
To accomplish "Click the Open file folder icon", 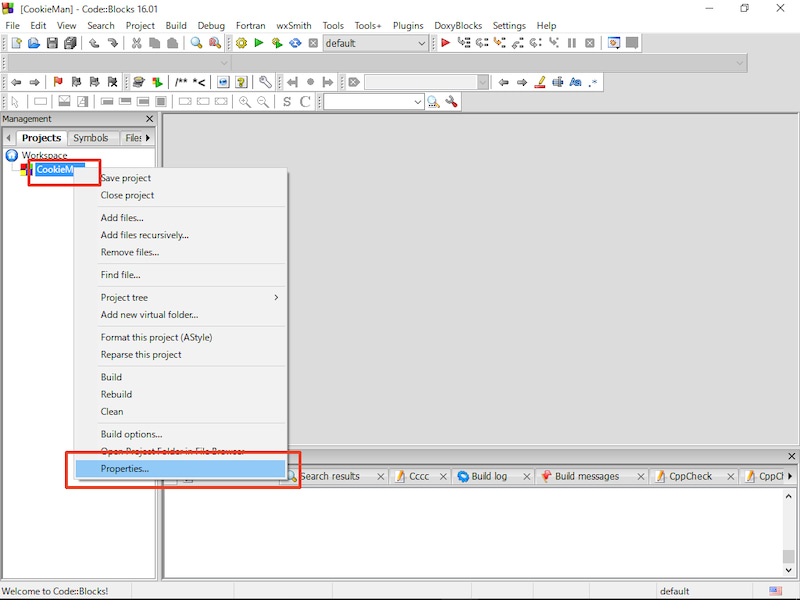I will point(34,43).
